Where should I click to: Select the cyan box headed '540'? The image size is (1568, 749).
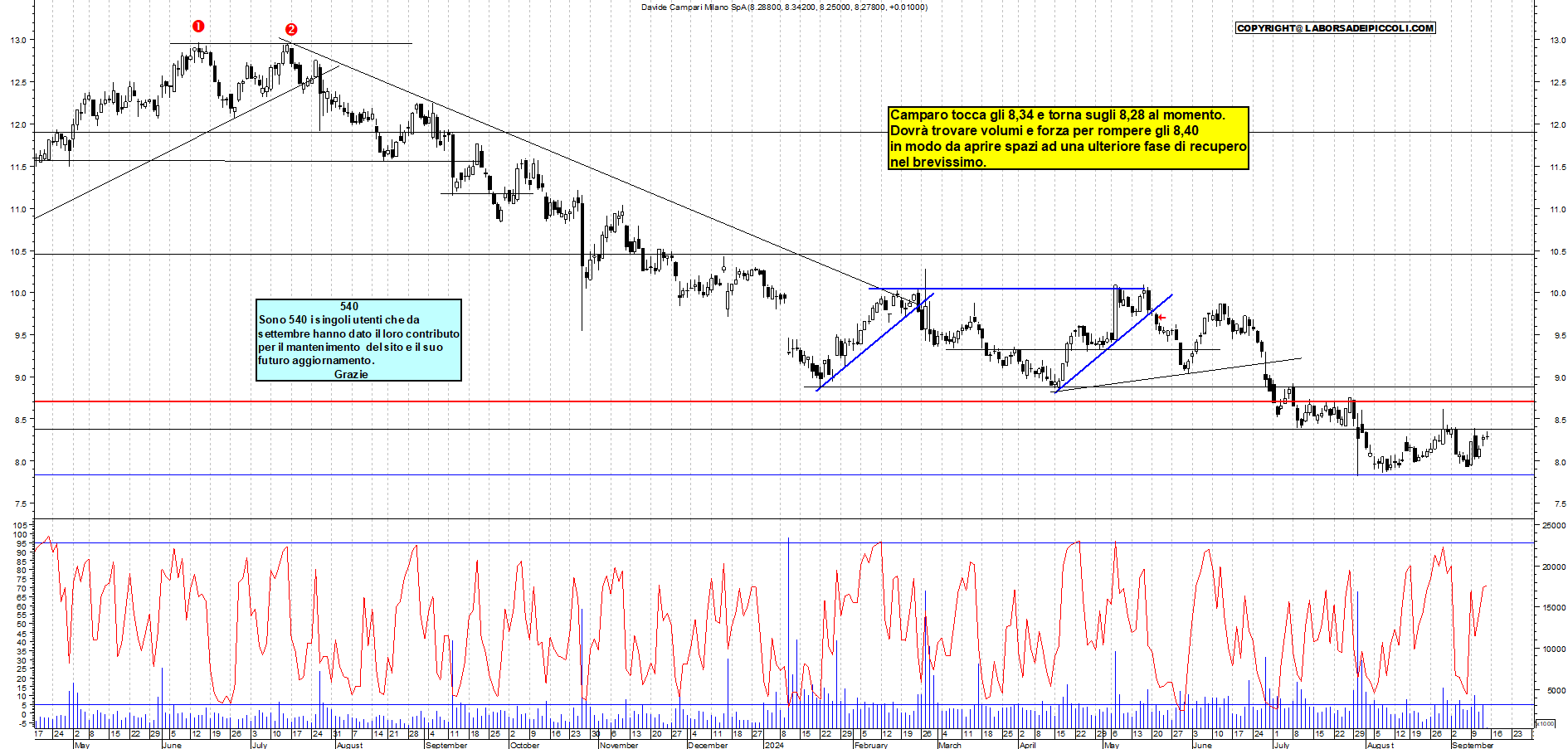pyautogui.click(x=358, y=340)
